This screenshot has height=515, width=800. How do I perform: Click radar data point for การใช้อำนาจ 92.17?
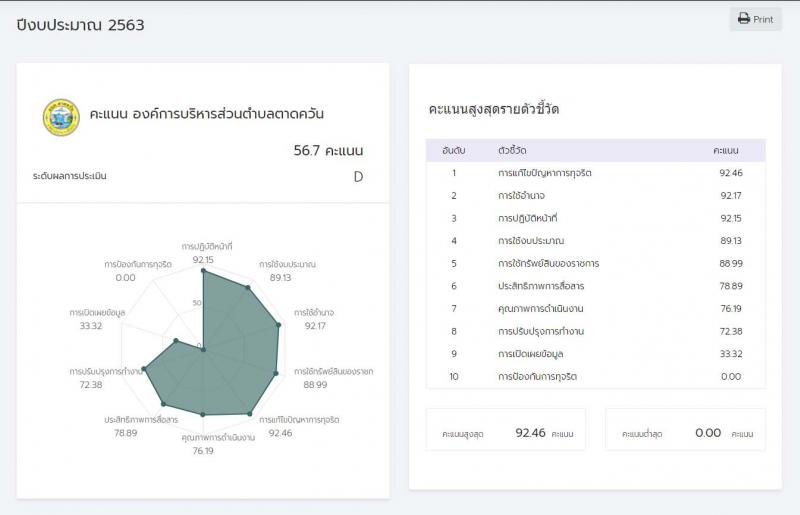[279, 325]
